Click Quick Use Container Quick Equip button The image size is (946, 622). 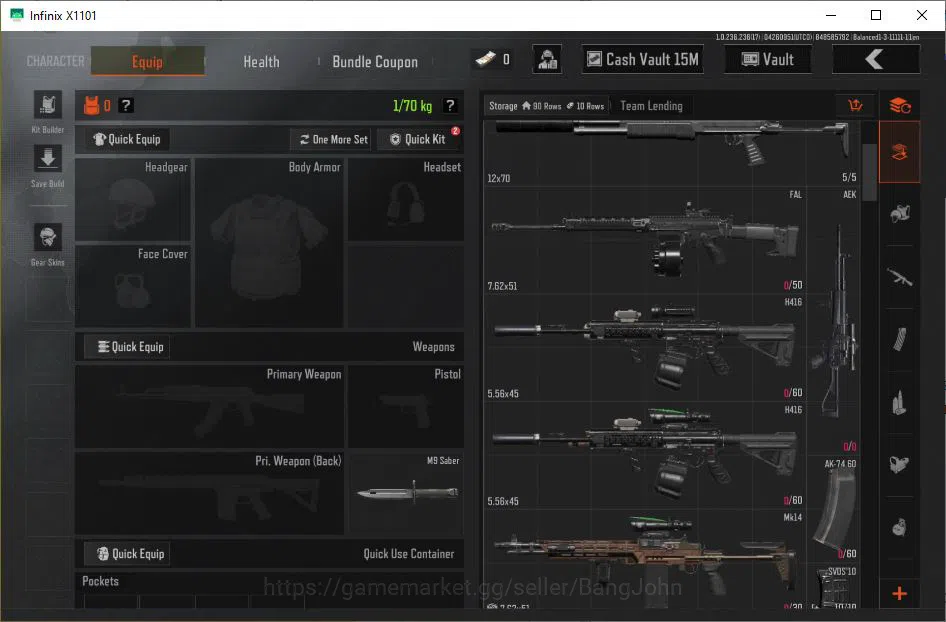(127, 554)
